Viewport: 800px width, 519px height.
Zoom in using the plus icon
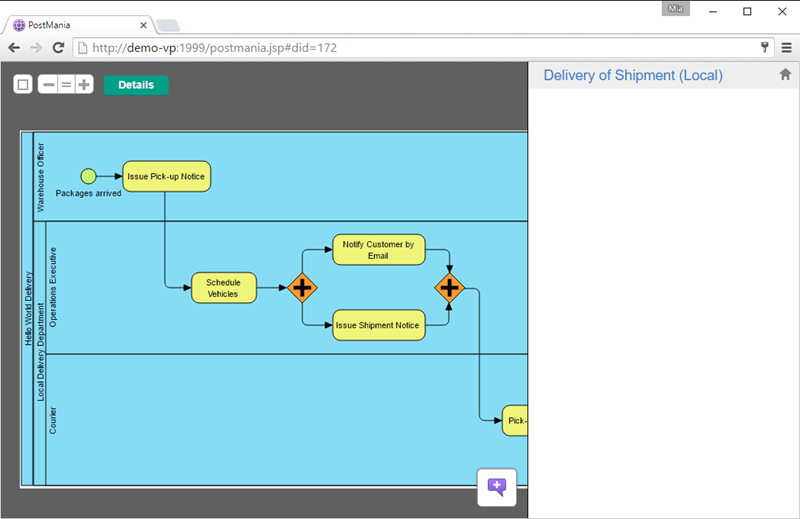[84, 85]
